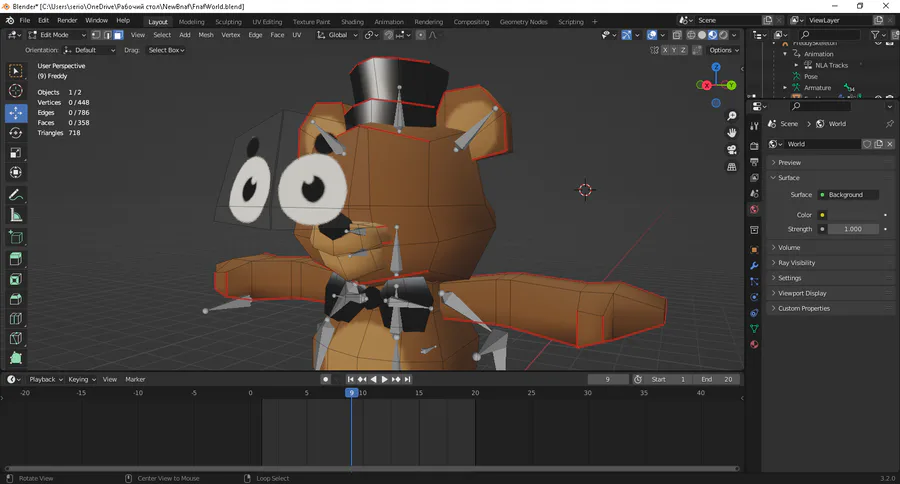Toggle timeline auto keying record button
The height and width of the screenshot is (484, 900).
click(x=325, y=380)
